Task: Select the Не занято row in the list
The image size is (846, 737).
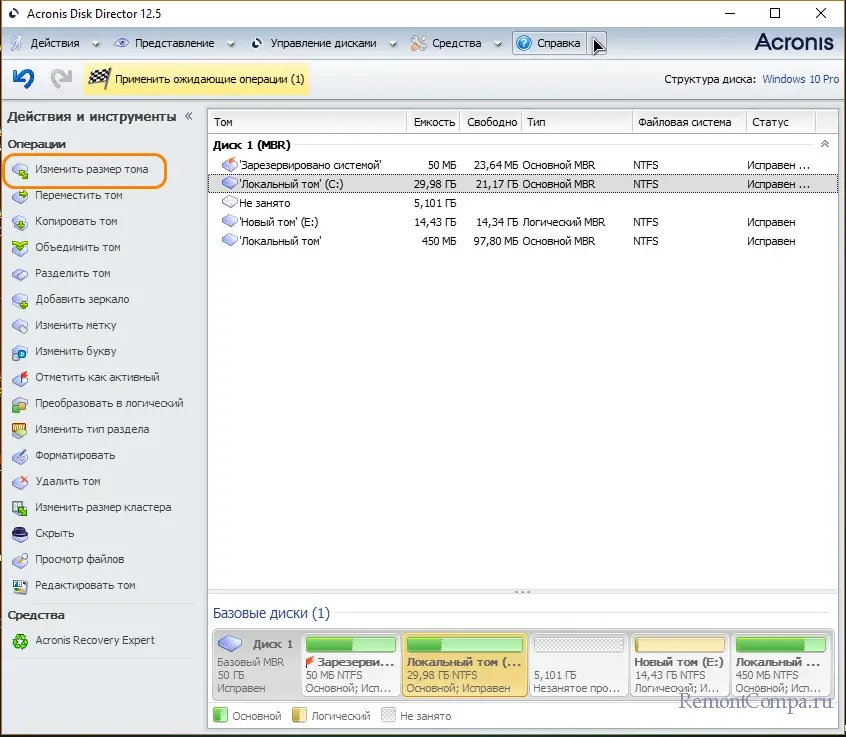Action: coord(523,203)
